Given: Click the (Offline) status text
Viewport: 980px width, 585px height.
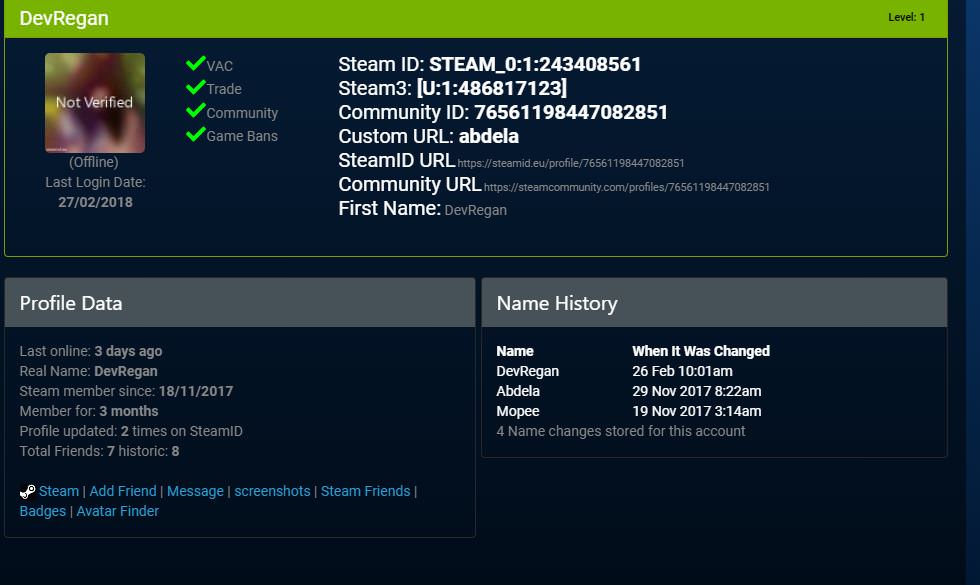Looking at the screenshot, I should pos(94,162).
